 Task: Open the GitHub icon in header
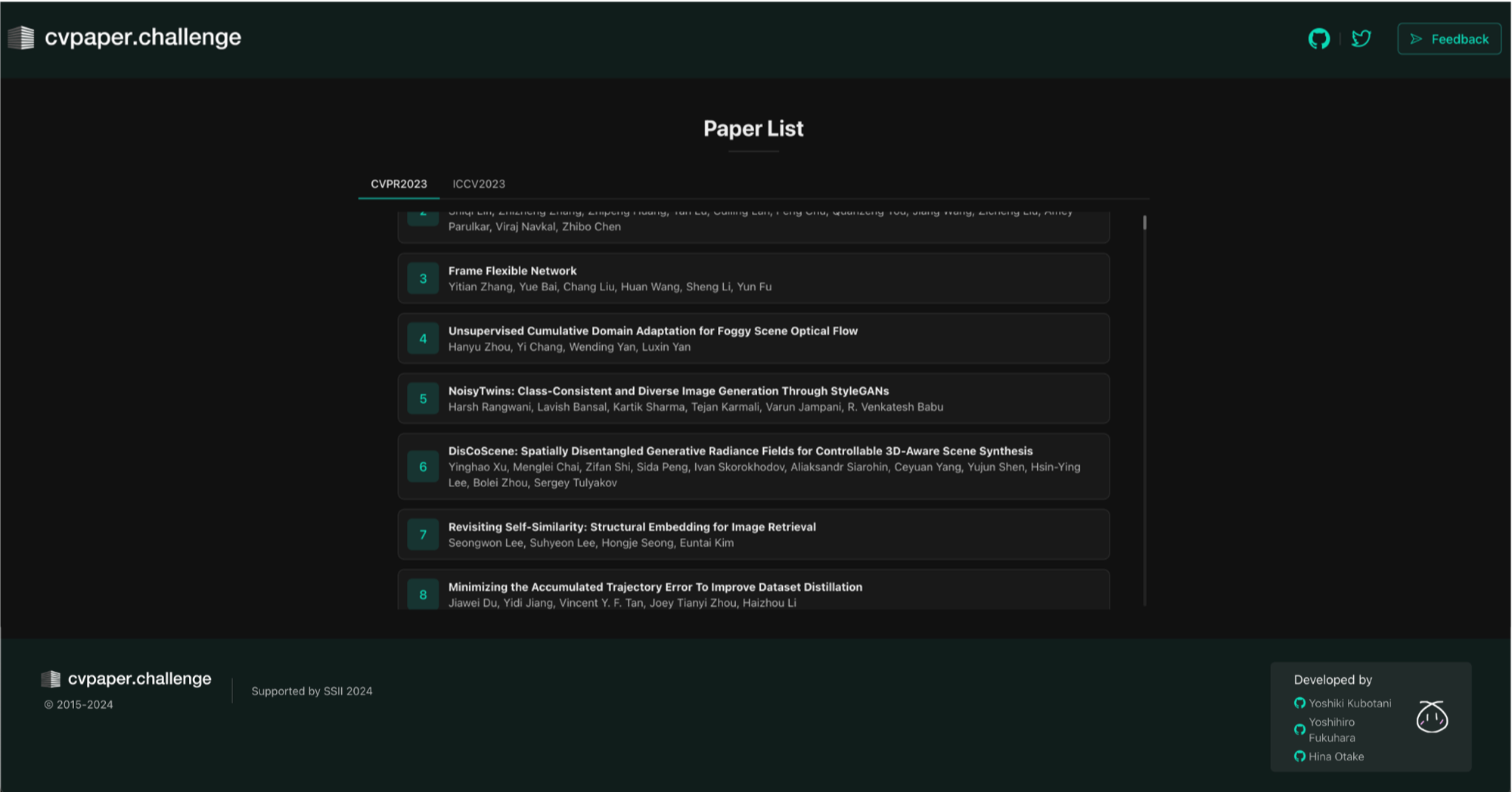click(x=1318, y=39)
